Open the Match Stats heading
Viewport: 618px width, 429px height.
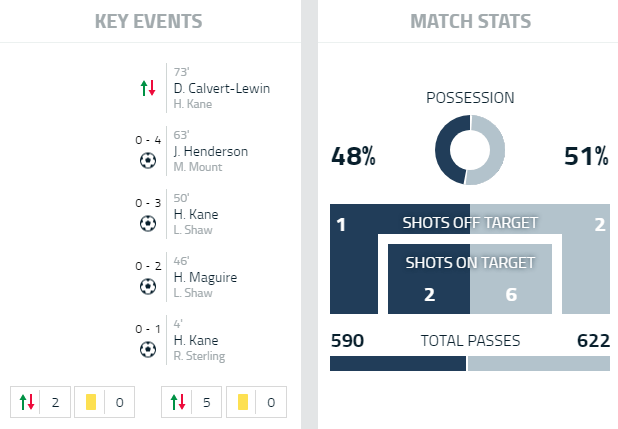point(470,21)
